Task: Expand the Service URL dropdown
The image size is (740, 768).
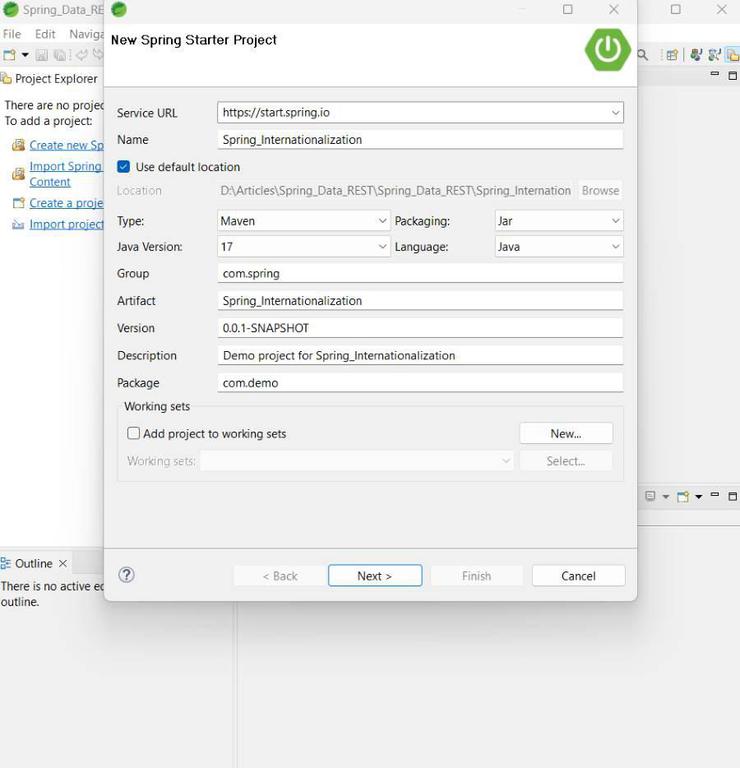Action: pyautogui.click(x=615, y=113)
